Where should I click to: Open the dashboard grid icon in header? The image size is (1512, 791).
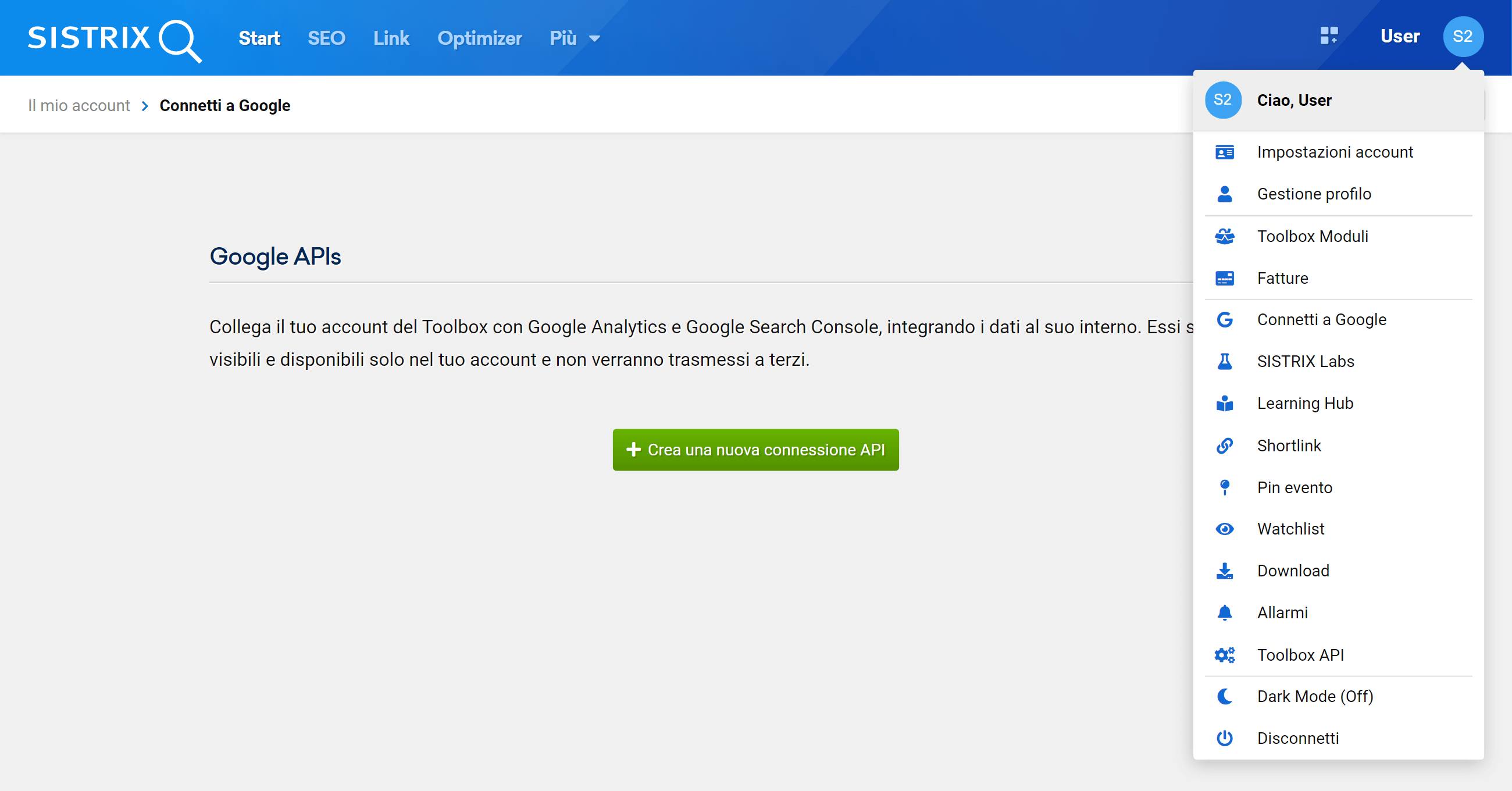1329,36
